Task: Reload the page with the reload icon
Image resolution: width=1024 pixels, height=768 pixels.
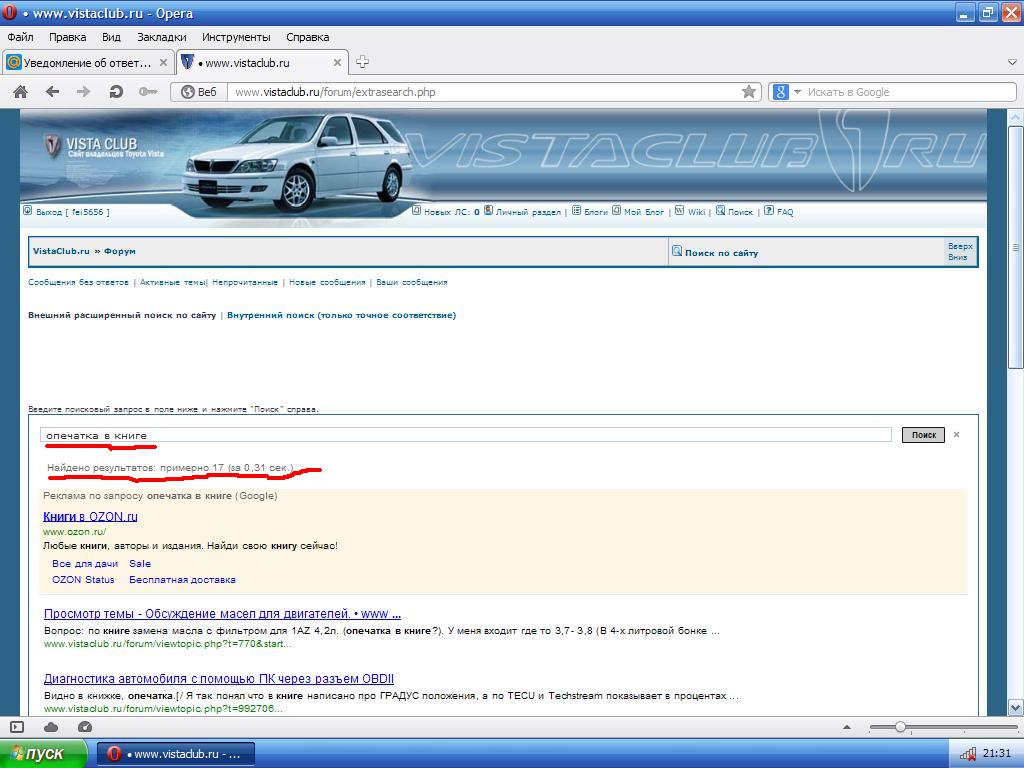Action: point(116,92)
